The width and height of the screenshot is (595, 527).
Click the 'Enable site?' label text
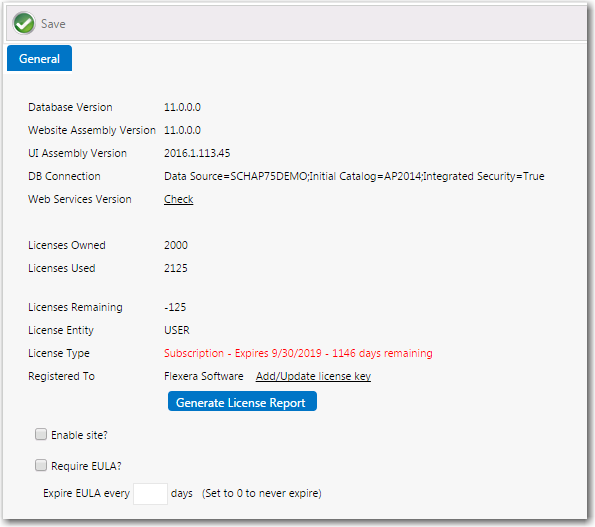[x=79, y=435]
